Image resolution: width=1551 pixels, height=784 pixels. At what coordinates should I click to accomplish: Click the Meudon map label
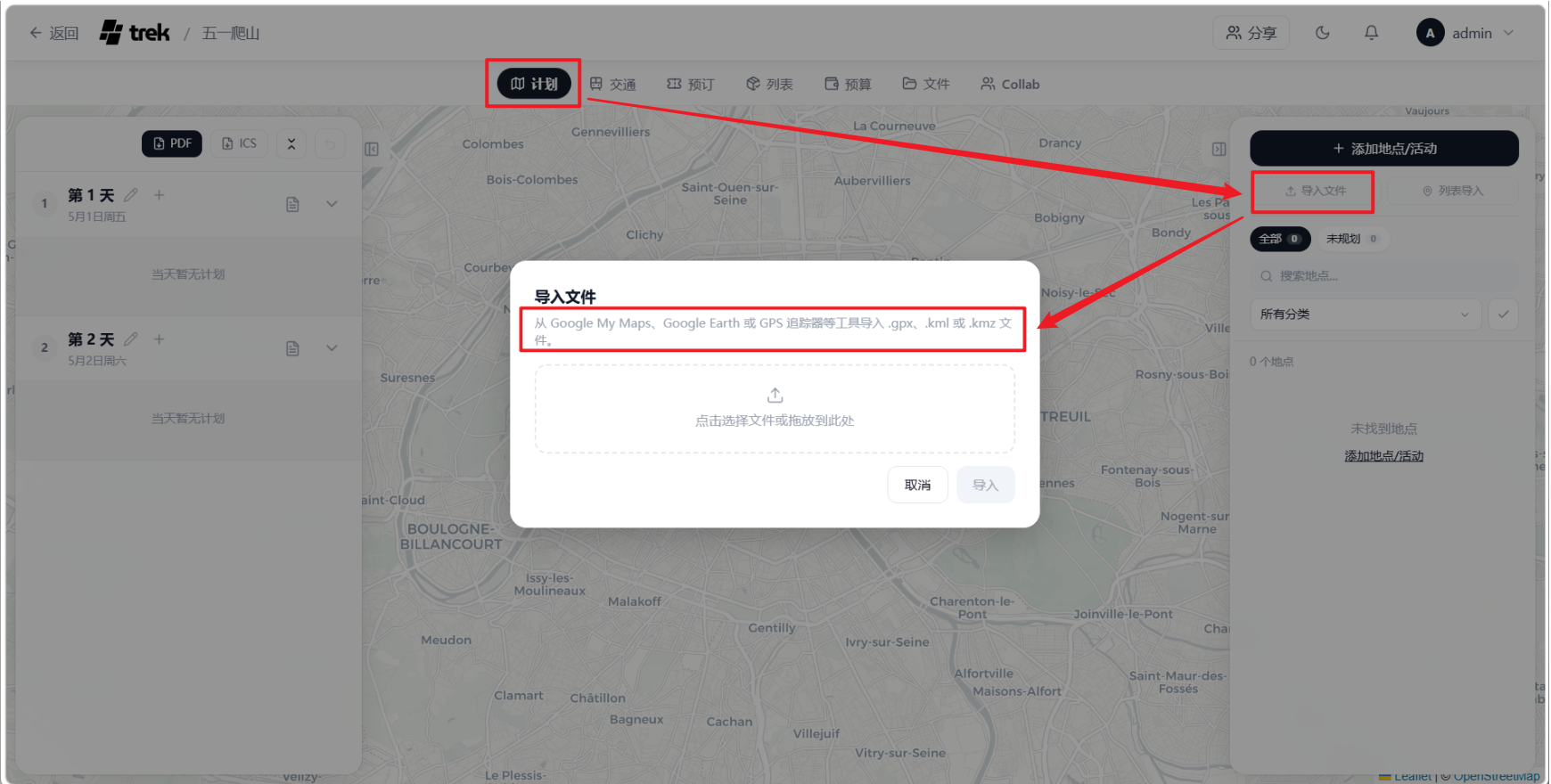pyautogui.click(x=447, y=640)
